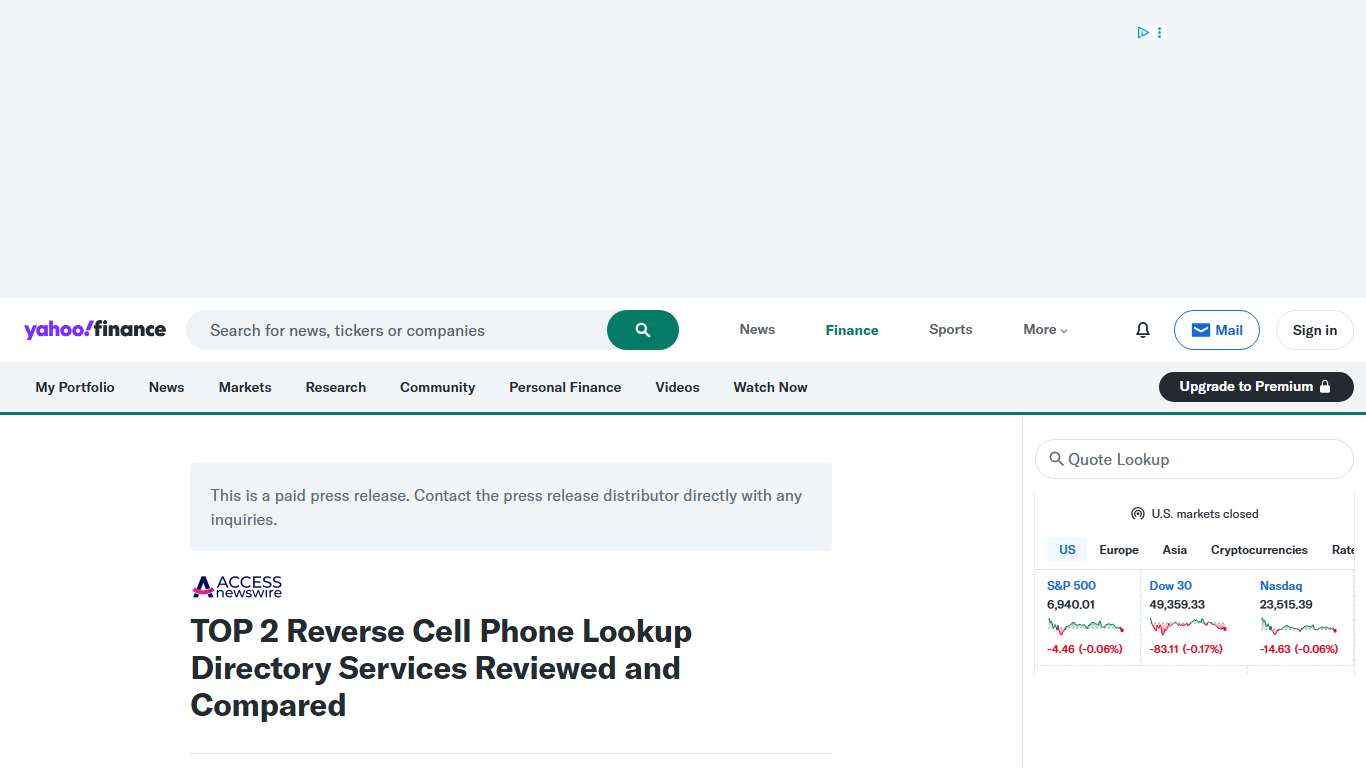
Task: Click the Sign in button
Action: (1314, 329)
